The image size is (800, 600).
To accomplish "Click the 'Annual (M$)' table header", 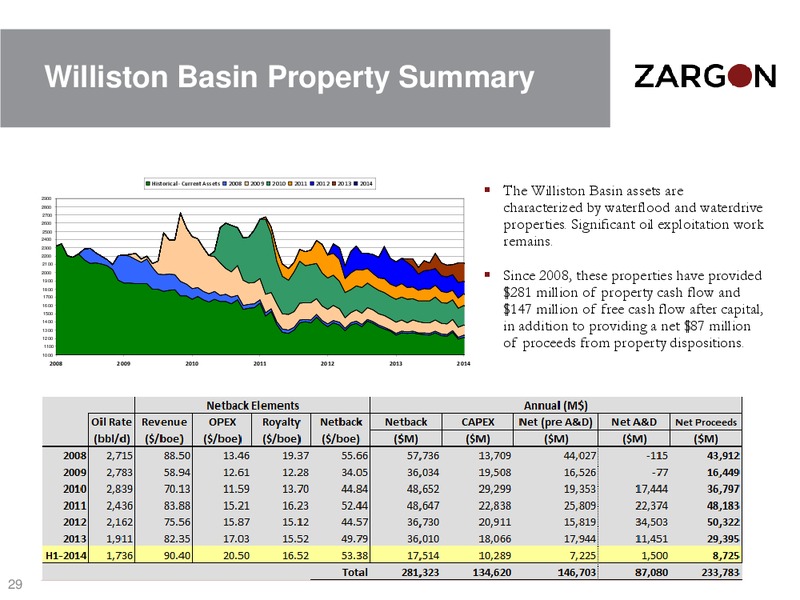I will 556,406.
